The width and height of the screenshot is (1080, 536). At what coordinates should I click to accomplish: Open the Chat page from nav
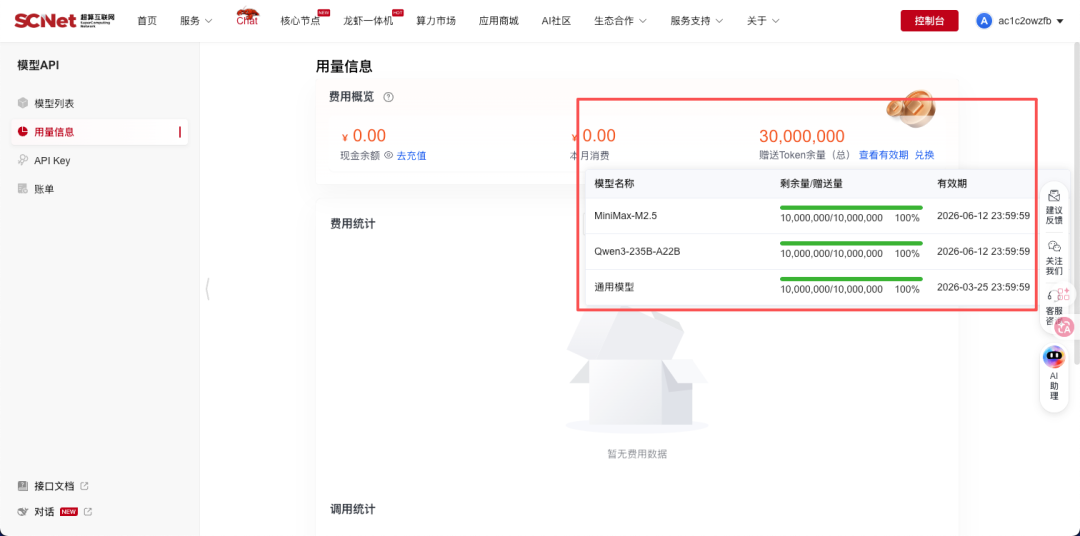(x=247, y=19)
